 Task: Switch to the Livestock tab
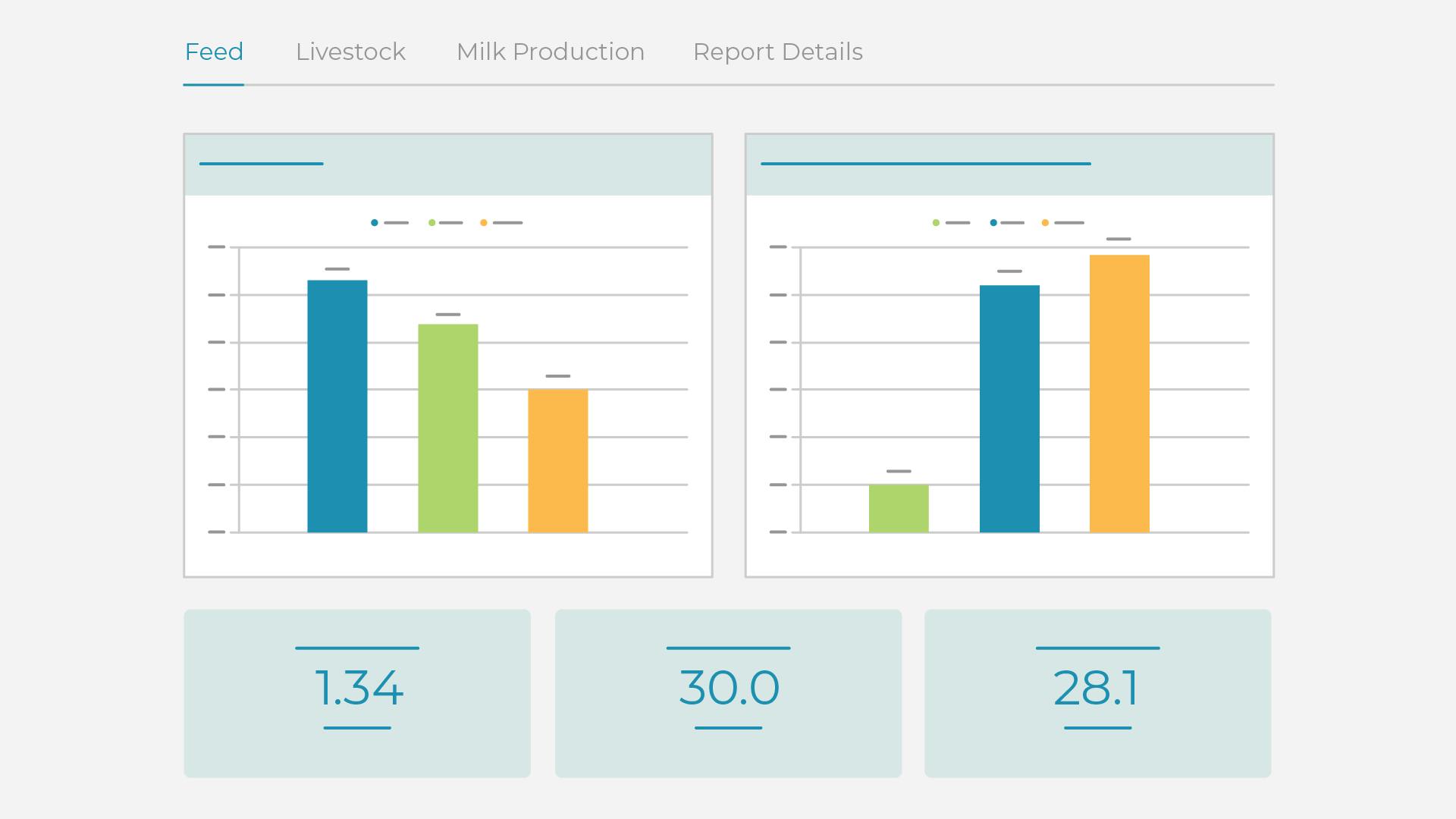click(x=350, y=52)
